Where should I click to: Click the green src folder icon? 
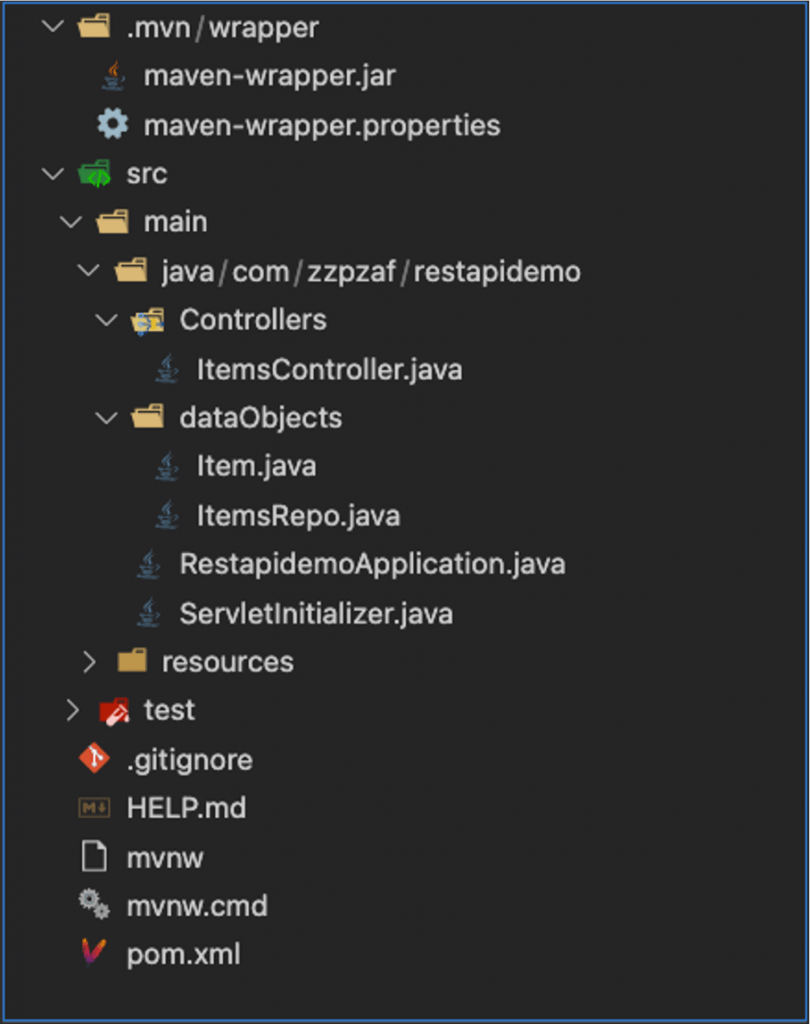point(95,173)
